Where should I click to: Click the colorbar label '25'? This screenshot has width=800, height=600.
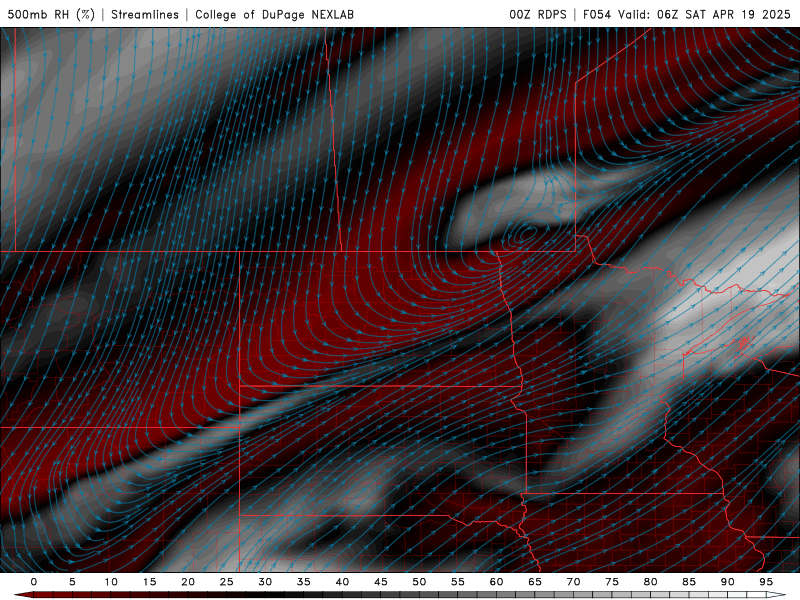pos(227,582)
